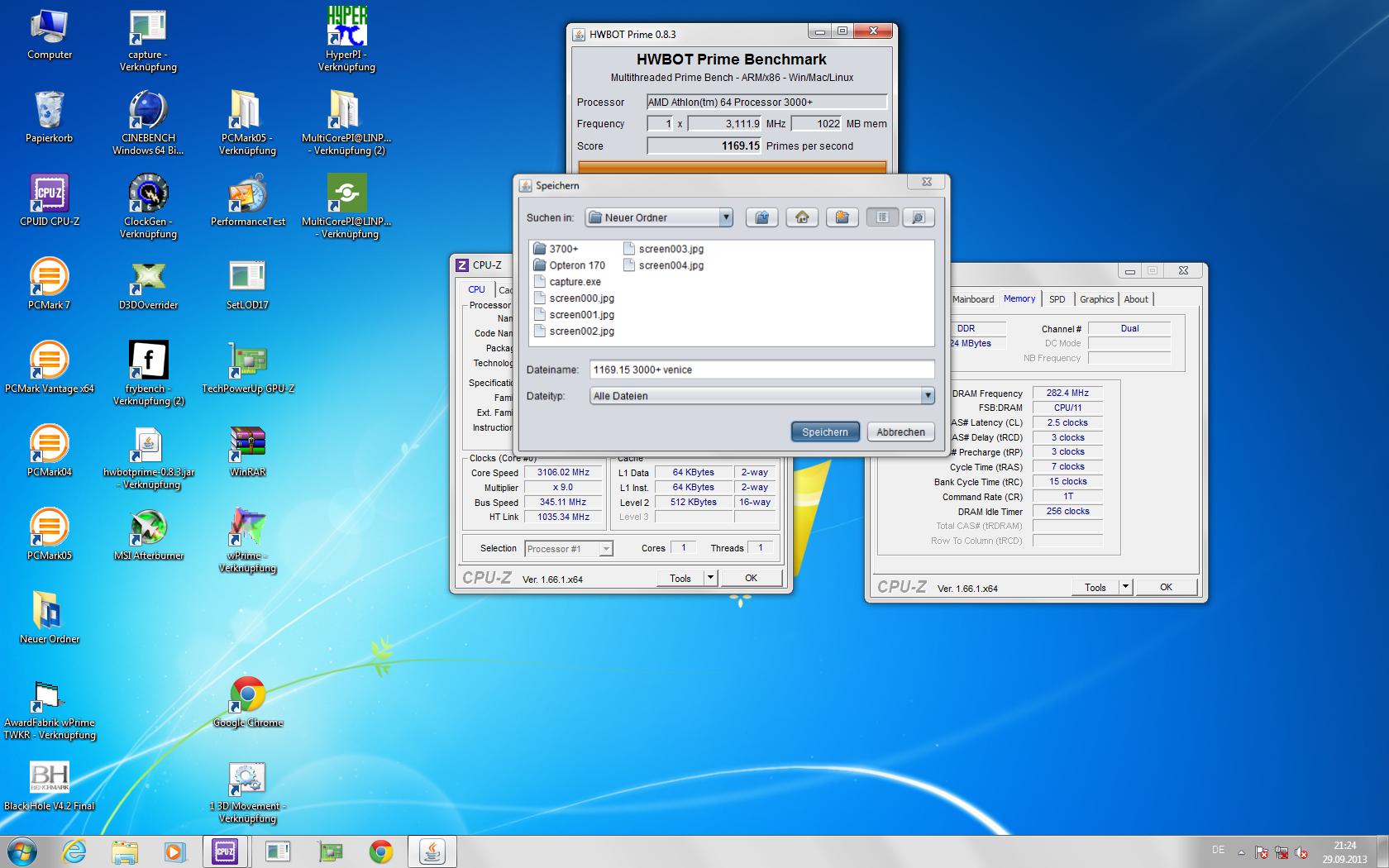Screen dimensions: 1389x868
Task: Open the PCMark04 desktop shortcut
Action: pyautogui.click(x=50, y=451)
